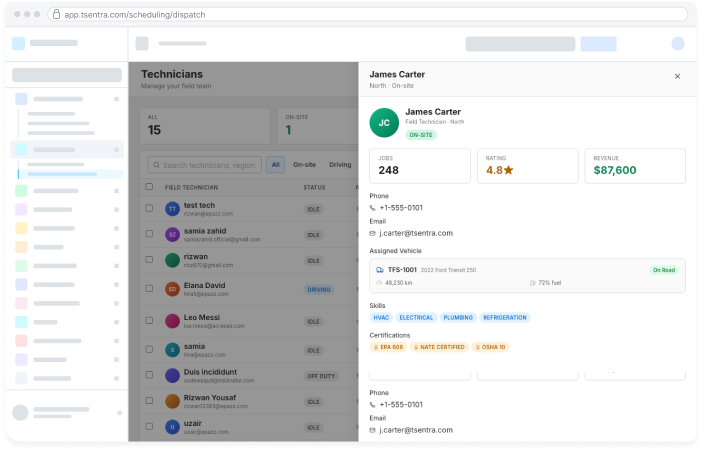Click the TT avatar for test tech
Image resolution: width=702 pixels, height=451 pixels.
point(172,209)
